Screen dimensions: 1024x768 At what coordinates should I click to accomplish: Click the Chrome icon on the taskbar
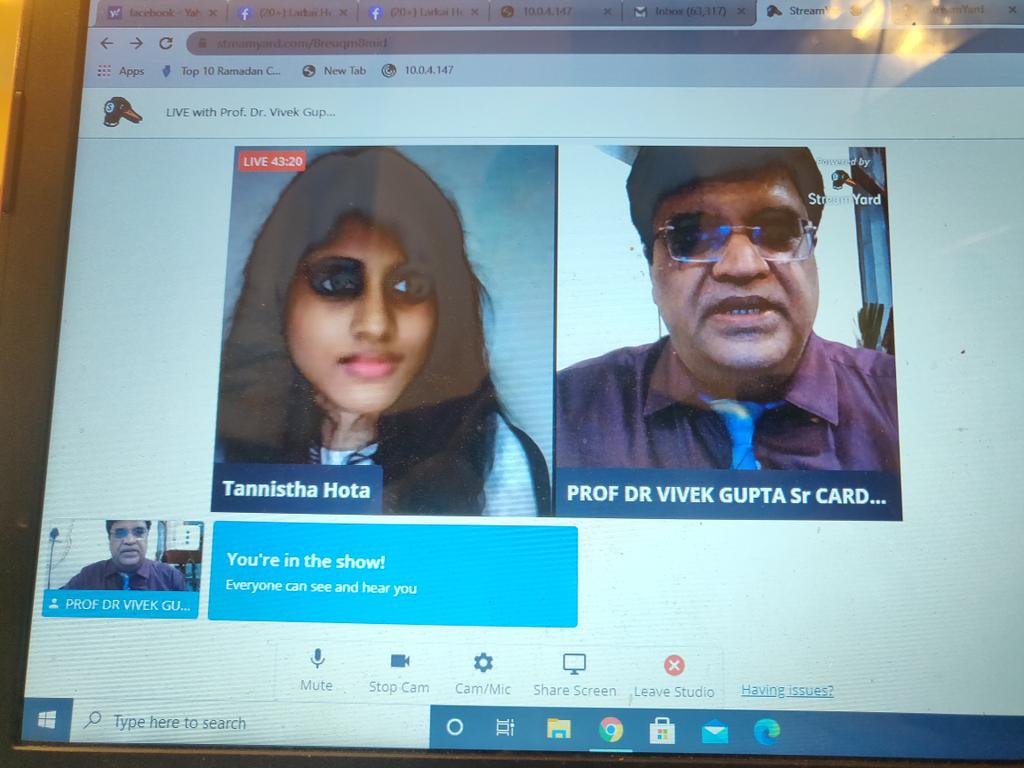(x=611, y=729)
